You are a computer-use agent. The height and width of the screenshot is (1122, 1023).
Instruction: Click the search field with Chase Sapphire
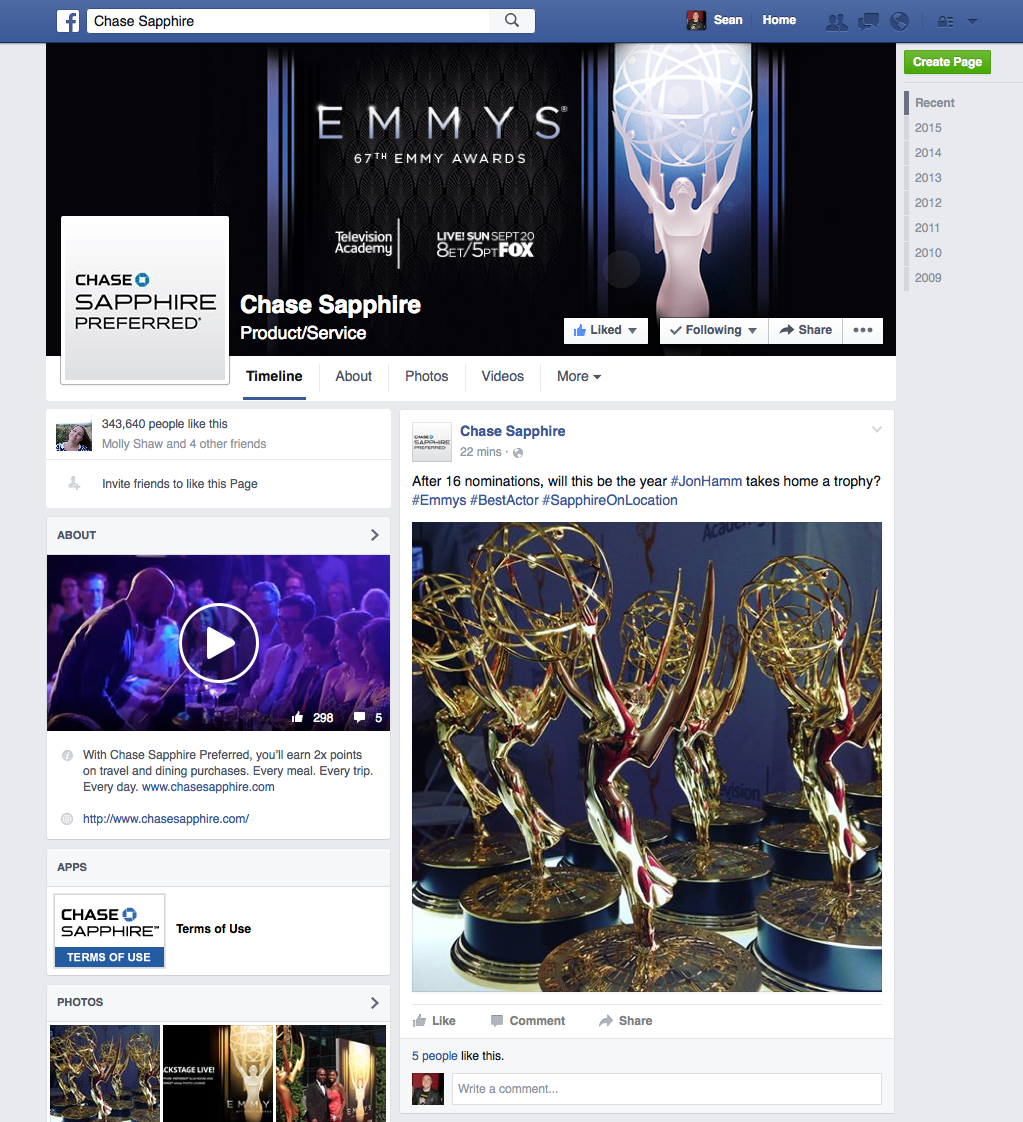pos(288,21)
